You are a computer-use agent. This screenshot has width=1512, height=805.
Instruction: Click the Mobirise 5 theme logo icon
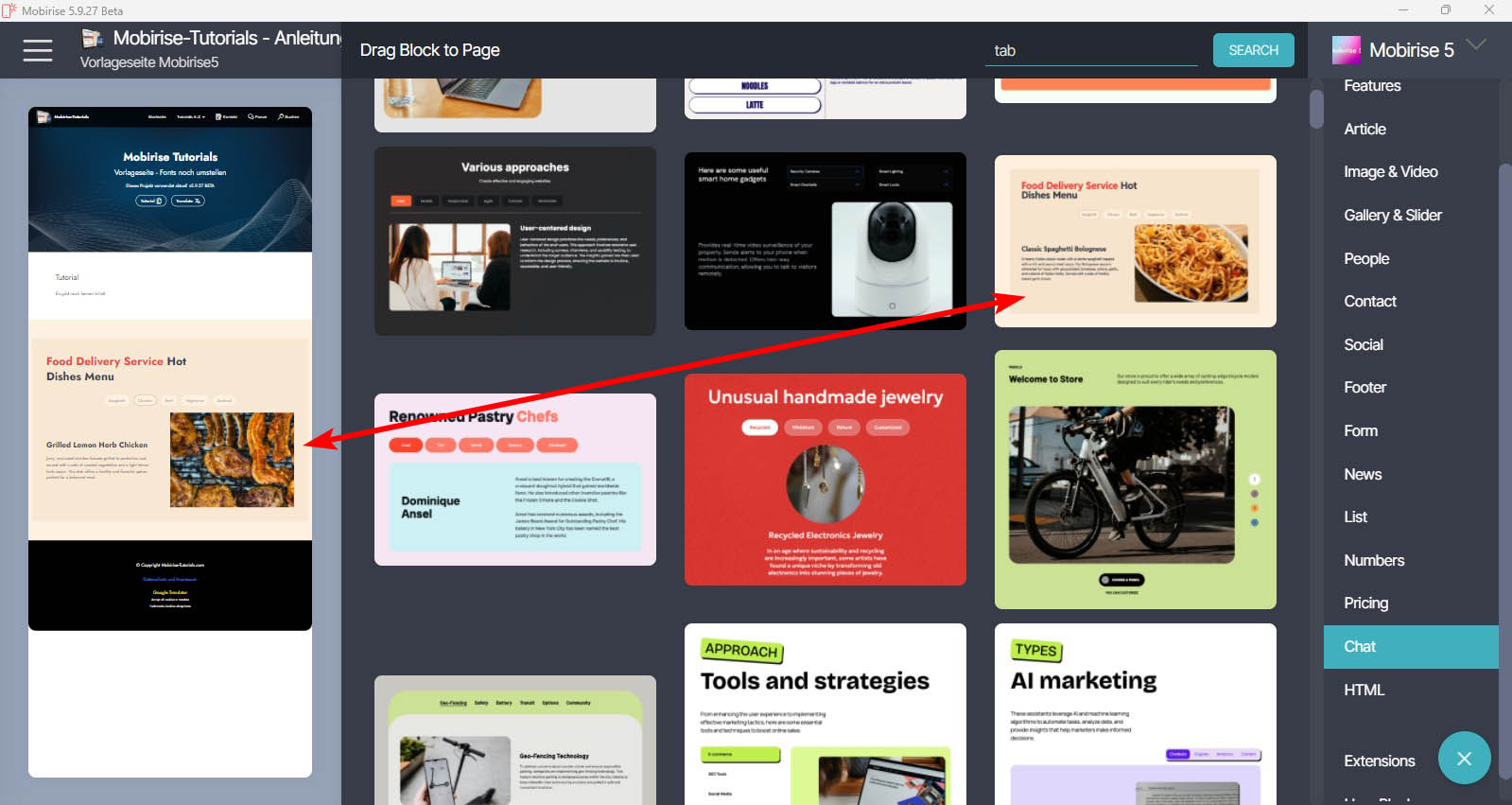(x=1346, y=50)
